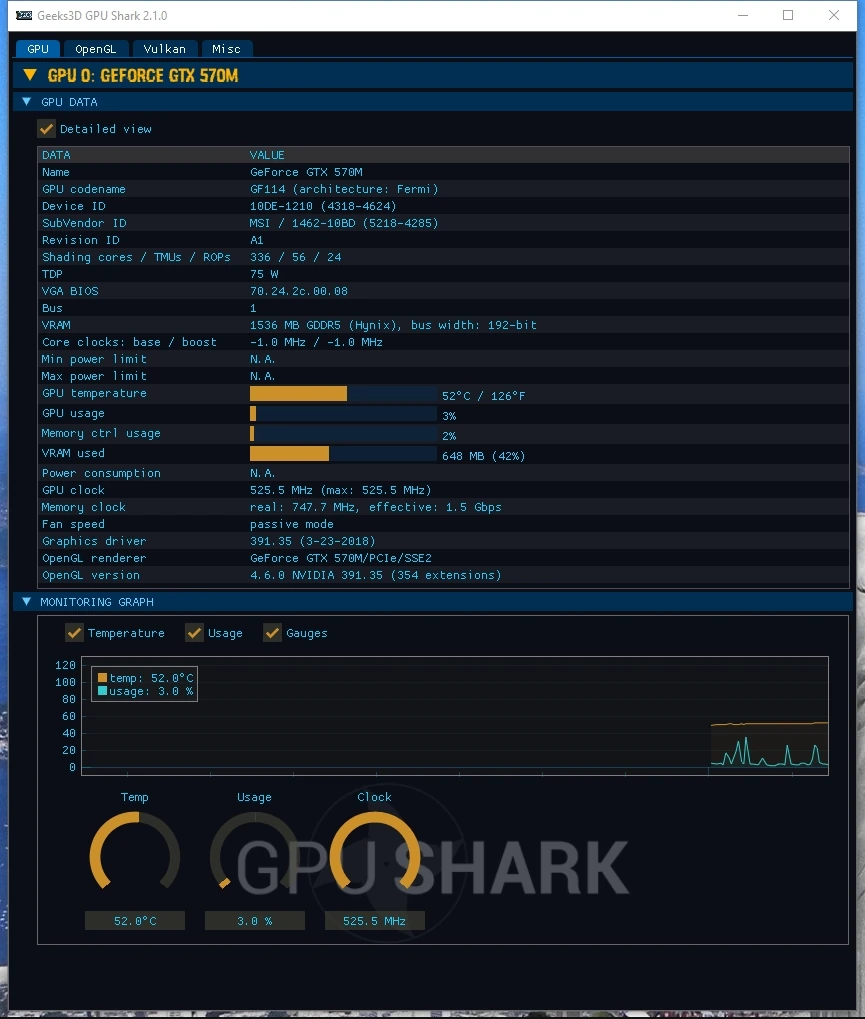Collapse the GPU 0: GeForce GTX 570M section

(x=29, y=75)
